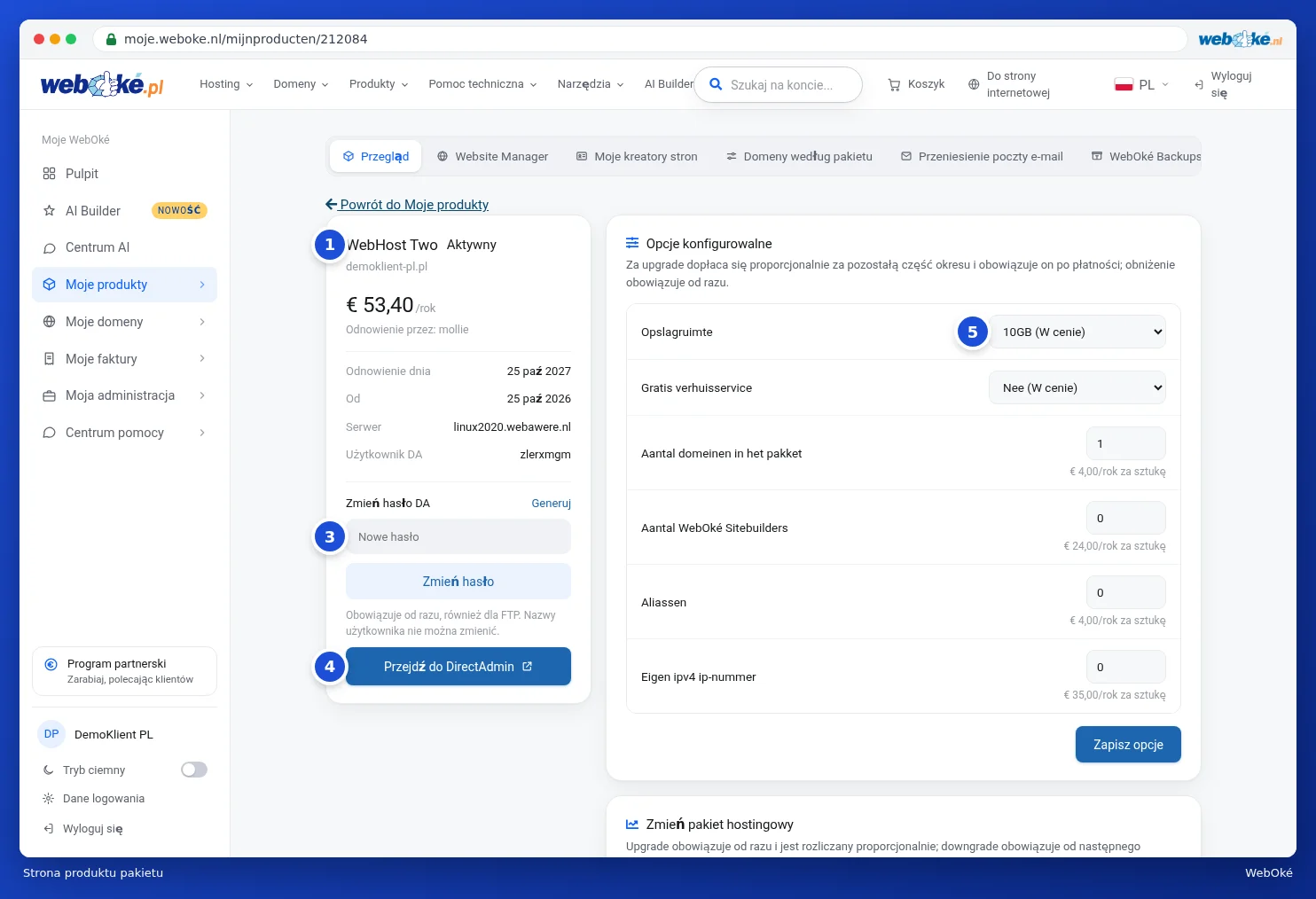Click the Wyloguj się icon in header

1199,85
